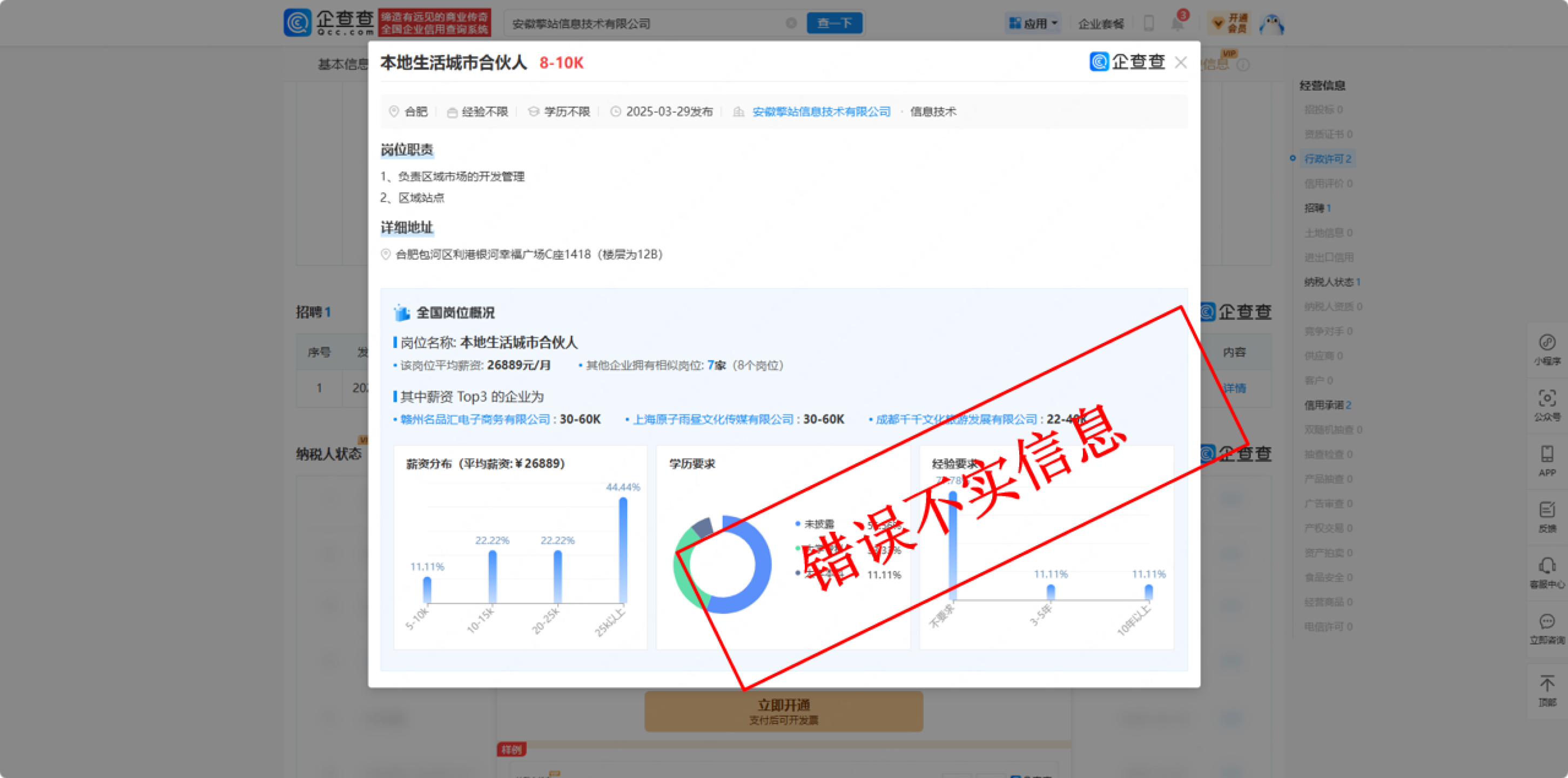Open the 应用 dropdown menu
The width and height of the screenshot is (1568, 778).
click(1033, 23)
